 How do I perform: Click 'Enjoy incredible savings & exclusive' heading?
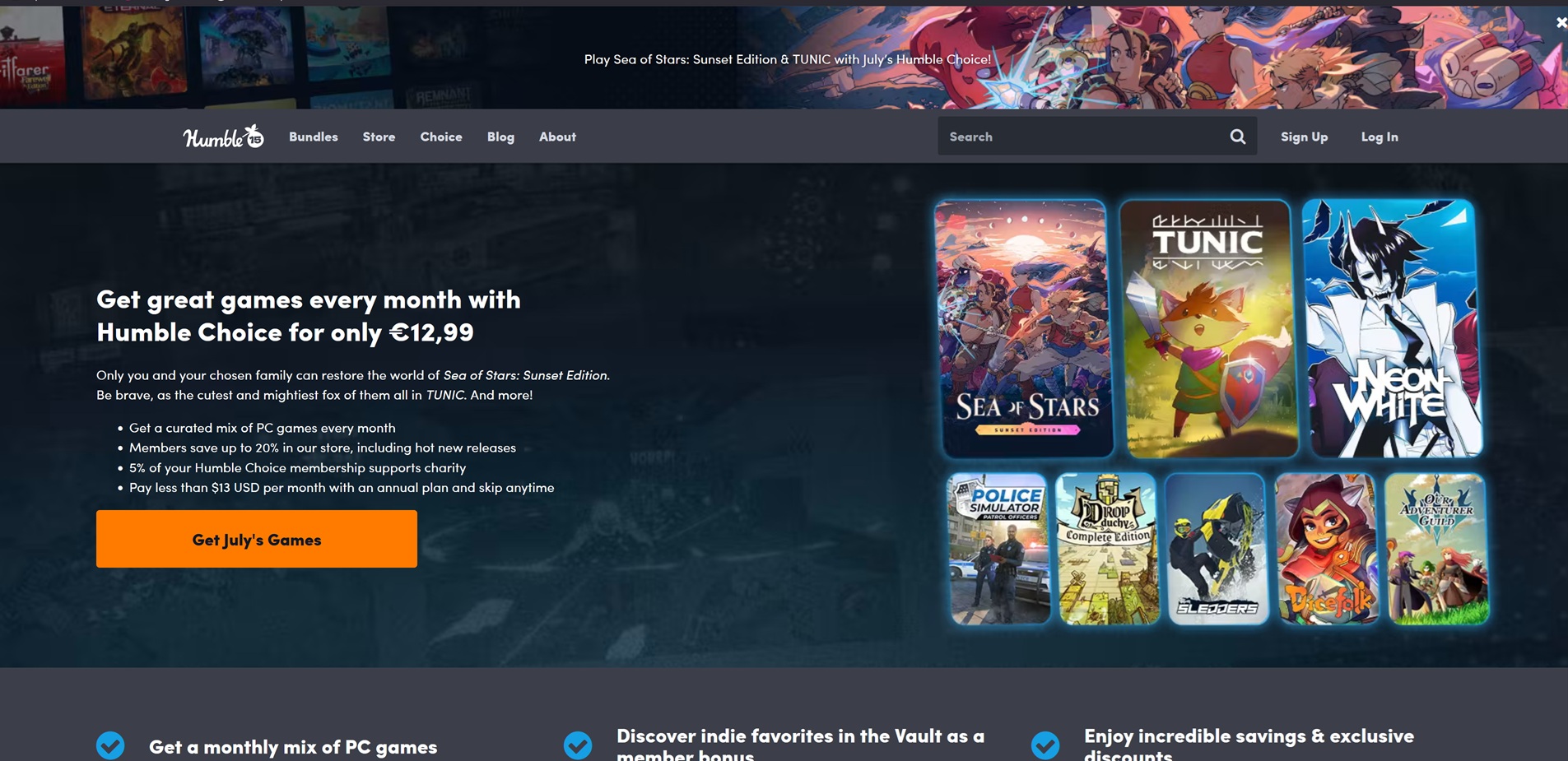click(x=1249, y=745)
